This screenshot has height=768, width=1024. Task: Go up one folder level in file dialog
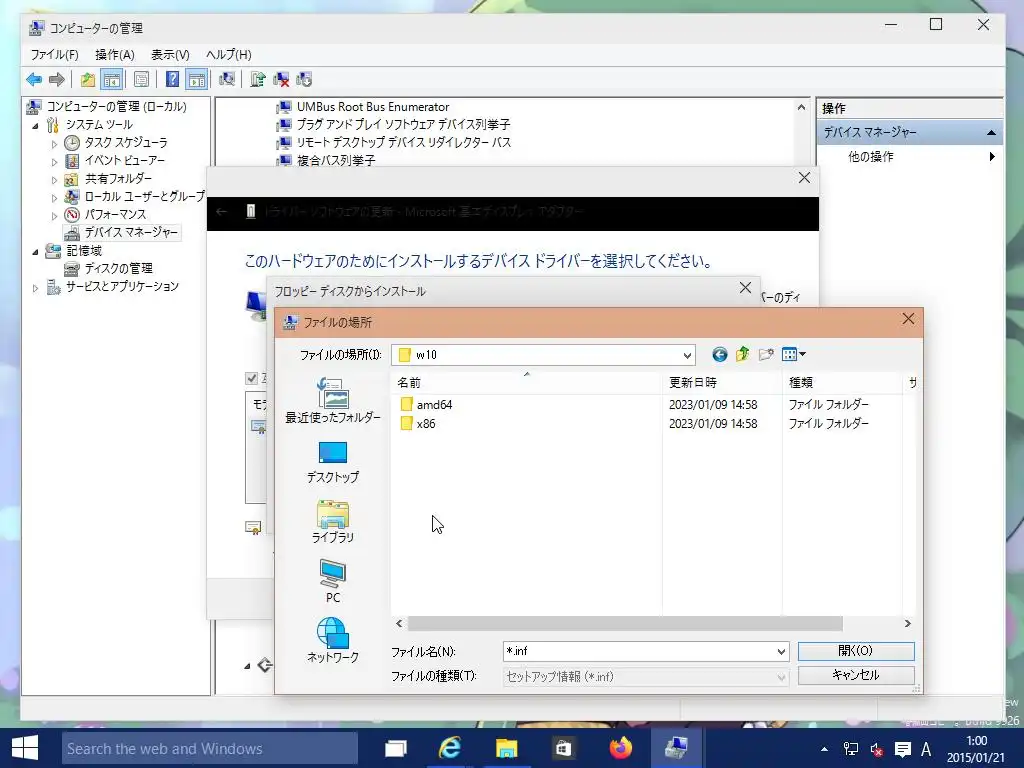(743, 355)
